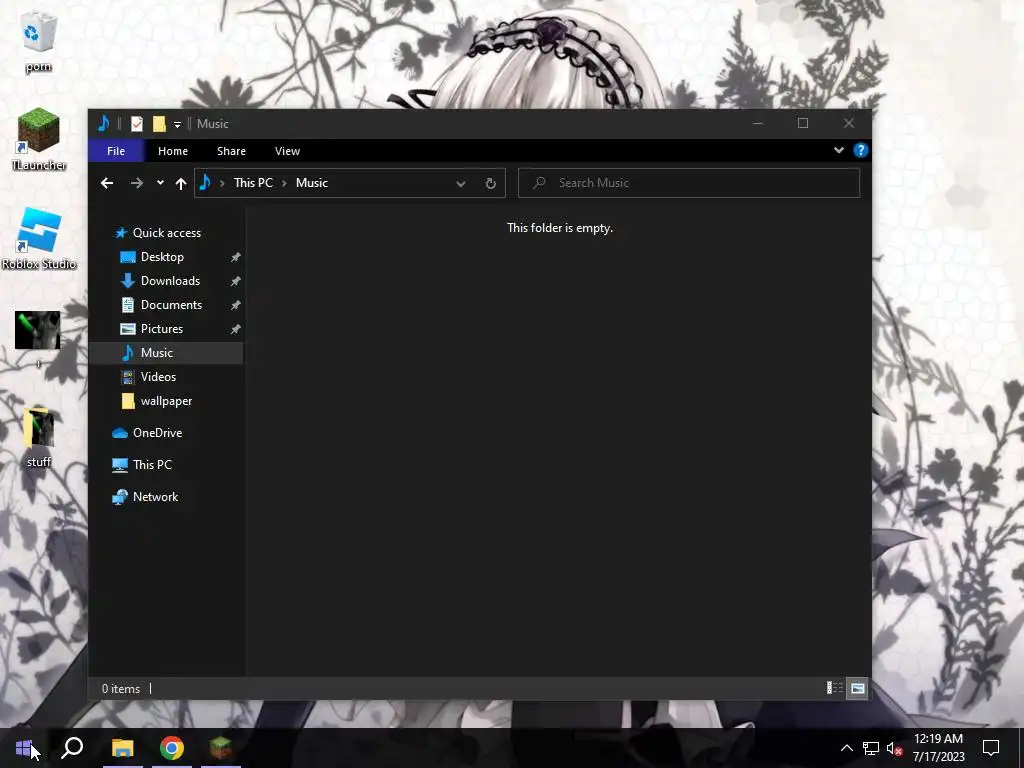Open the recent locations dropdown
Image resolution: width=1024 pixels, height=768 pixels.
[x=160, y=183]
